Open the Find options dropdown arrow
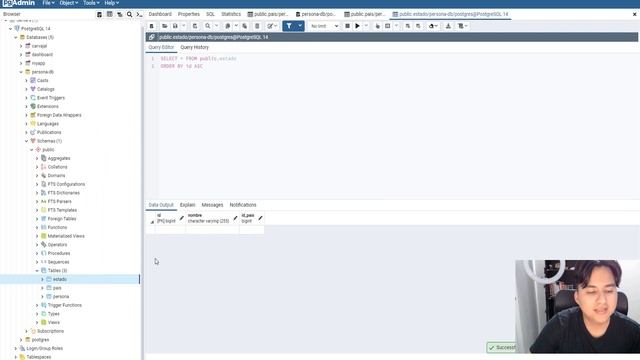The width and height of the screenshot is (640, 360). pos(216,26)
